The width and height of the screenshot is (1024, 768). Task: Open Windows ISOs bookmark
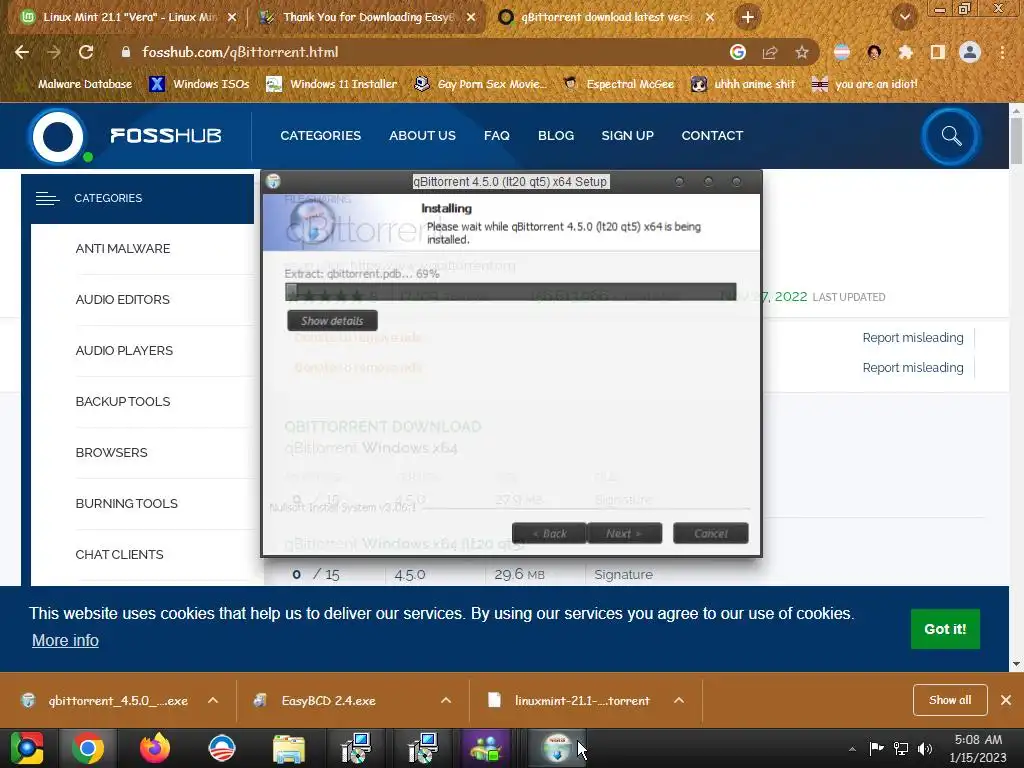pos(200,84)
